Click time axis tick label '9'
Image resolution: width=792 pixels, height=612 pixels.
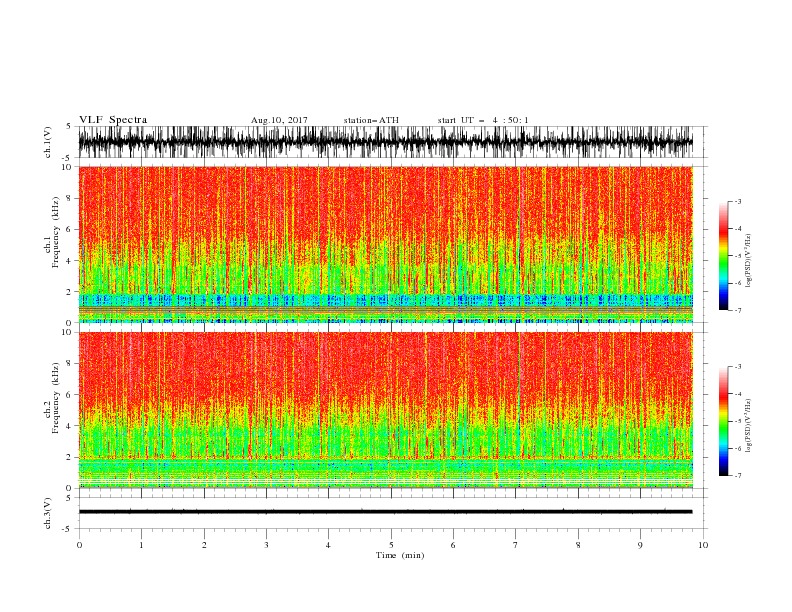[x=640, y=545]
